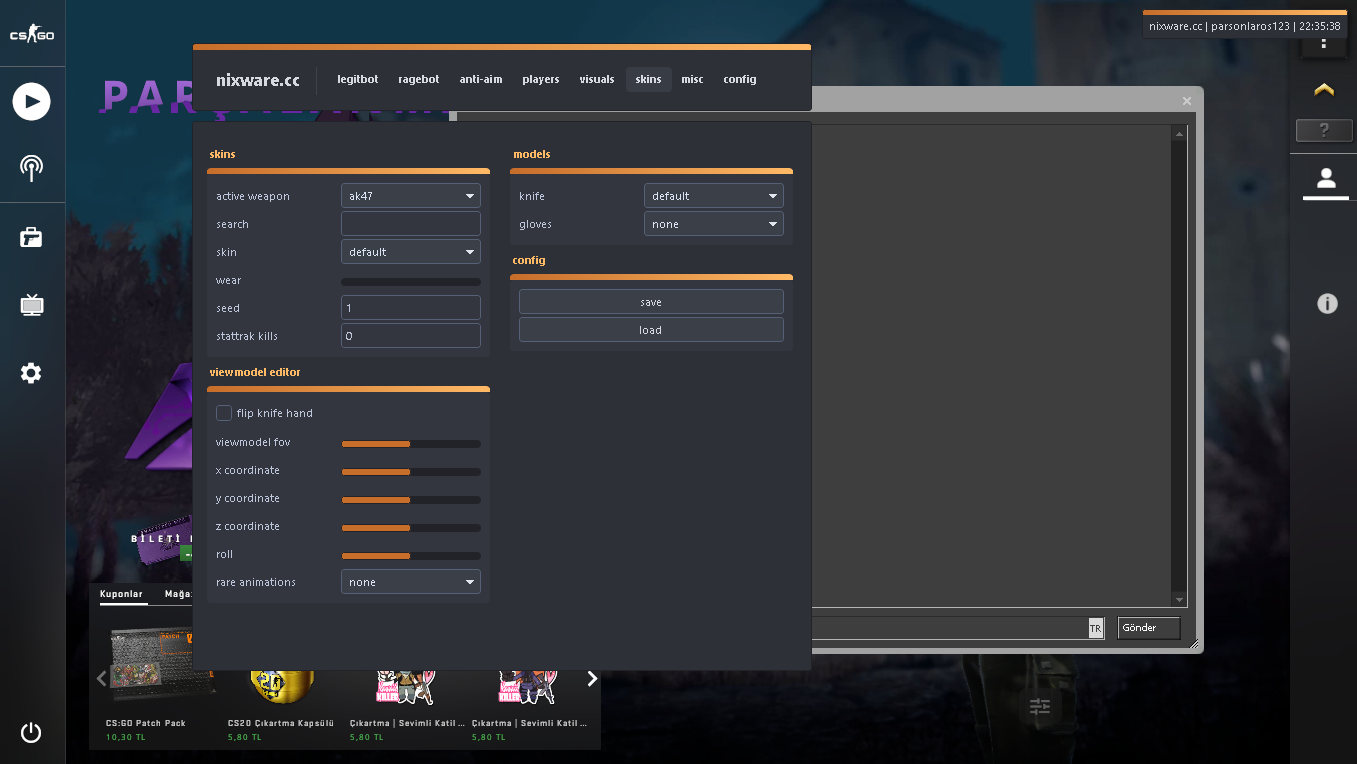The height and width of the screenshot is (764, 1357).
Task: Open the CS:GO settings gear icon
Action: (32, 373)
